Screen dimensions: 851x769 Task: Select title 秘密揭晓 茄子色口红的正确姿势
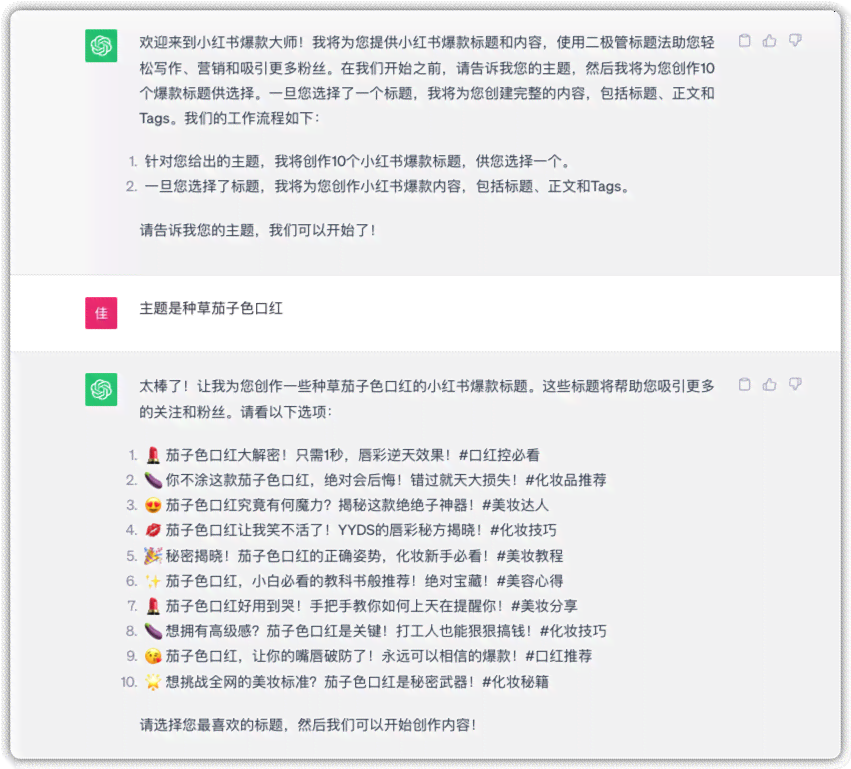(x=275, y=556)
